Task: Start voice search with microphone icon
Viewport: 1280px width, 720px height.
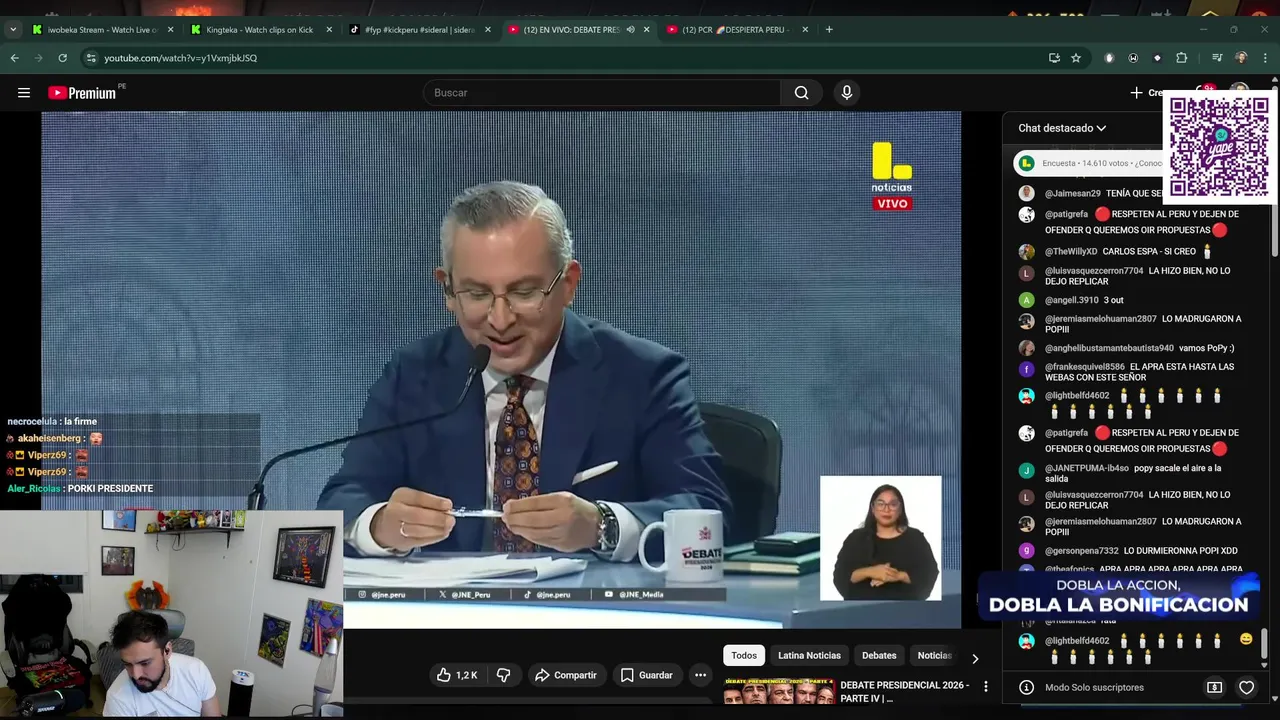Action: coord(847,93)
